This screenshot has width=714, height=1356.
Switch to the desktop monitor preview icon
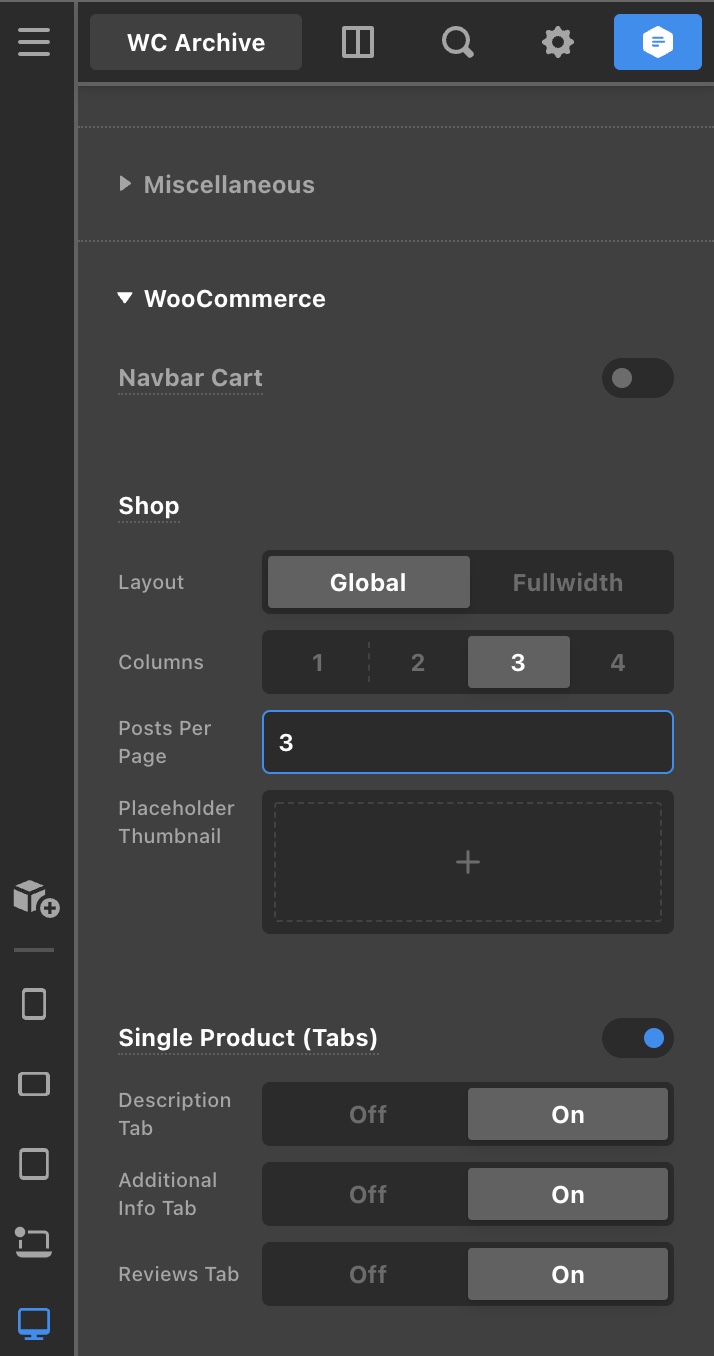[34, 1323]
